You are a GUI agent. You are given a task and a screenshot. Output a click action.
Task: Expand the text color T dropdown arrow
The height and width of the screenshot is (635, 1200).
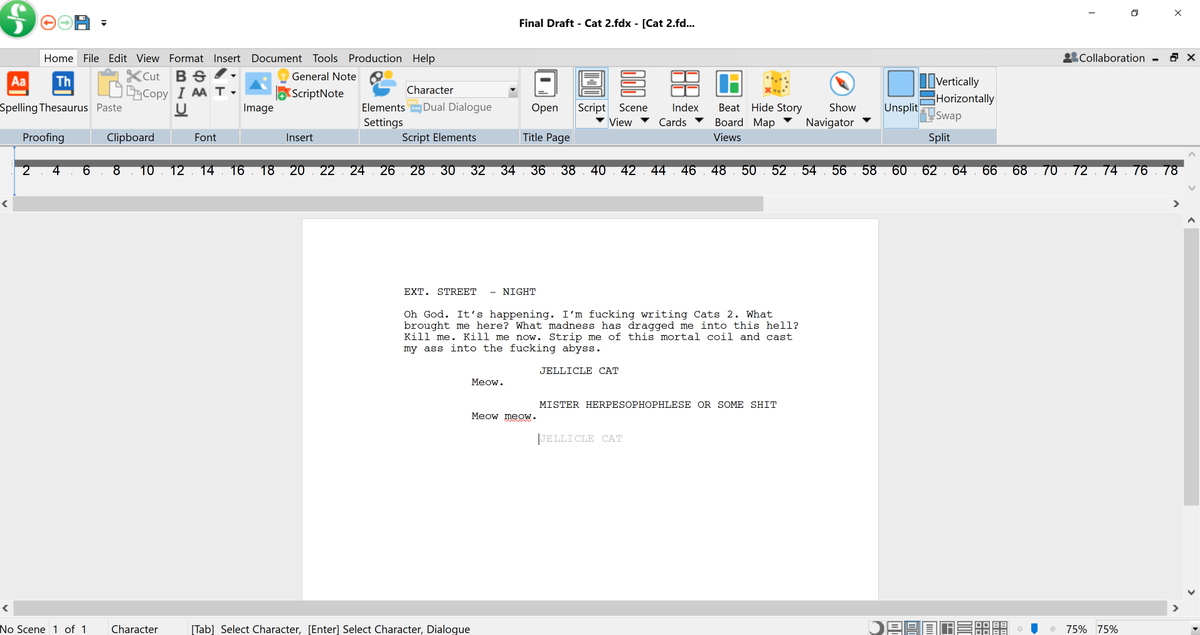pos(232,93)
